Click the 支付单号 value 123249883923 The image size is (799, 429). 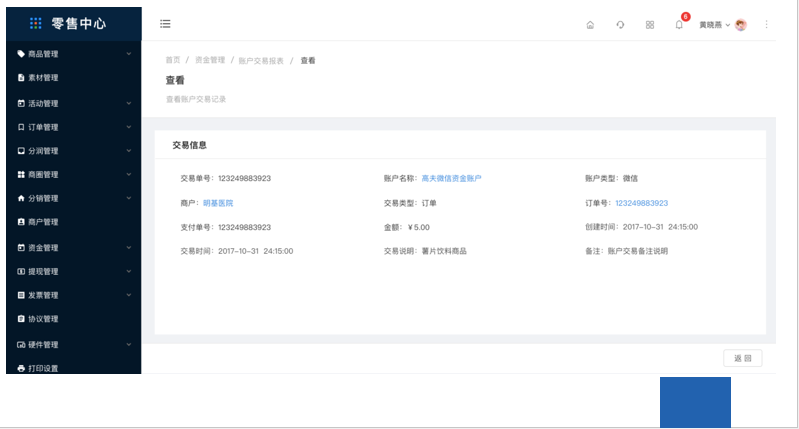point(245,227)
